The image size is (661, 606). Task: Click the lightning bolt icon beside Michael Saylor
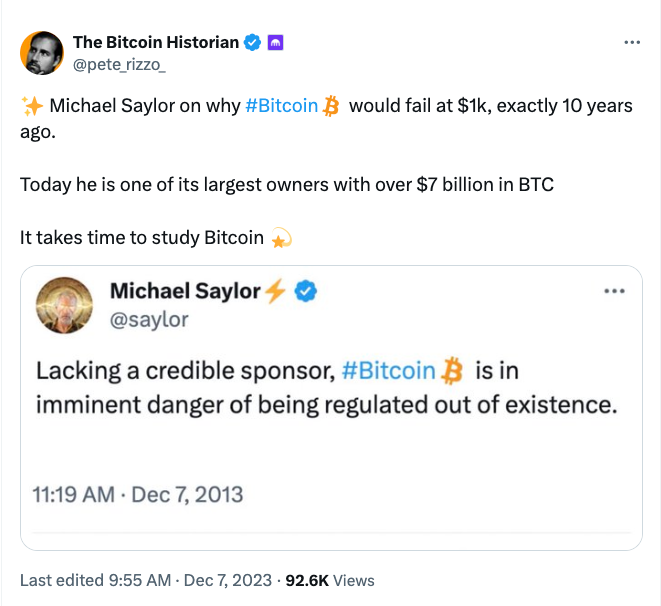(x=275, y=292)
